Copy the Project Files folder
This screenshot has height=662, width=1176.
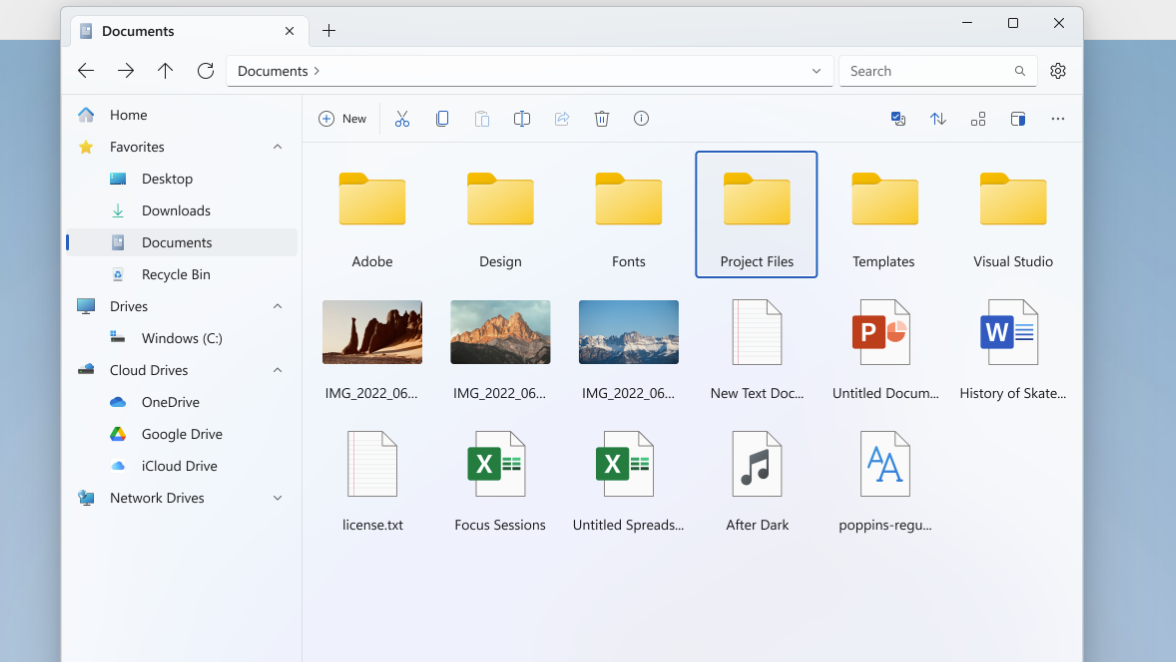click(442, 118)
